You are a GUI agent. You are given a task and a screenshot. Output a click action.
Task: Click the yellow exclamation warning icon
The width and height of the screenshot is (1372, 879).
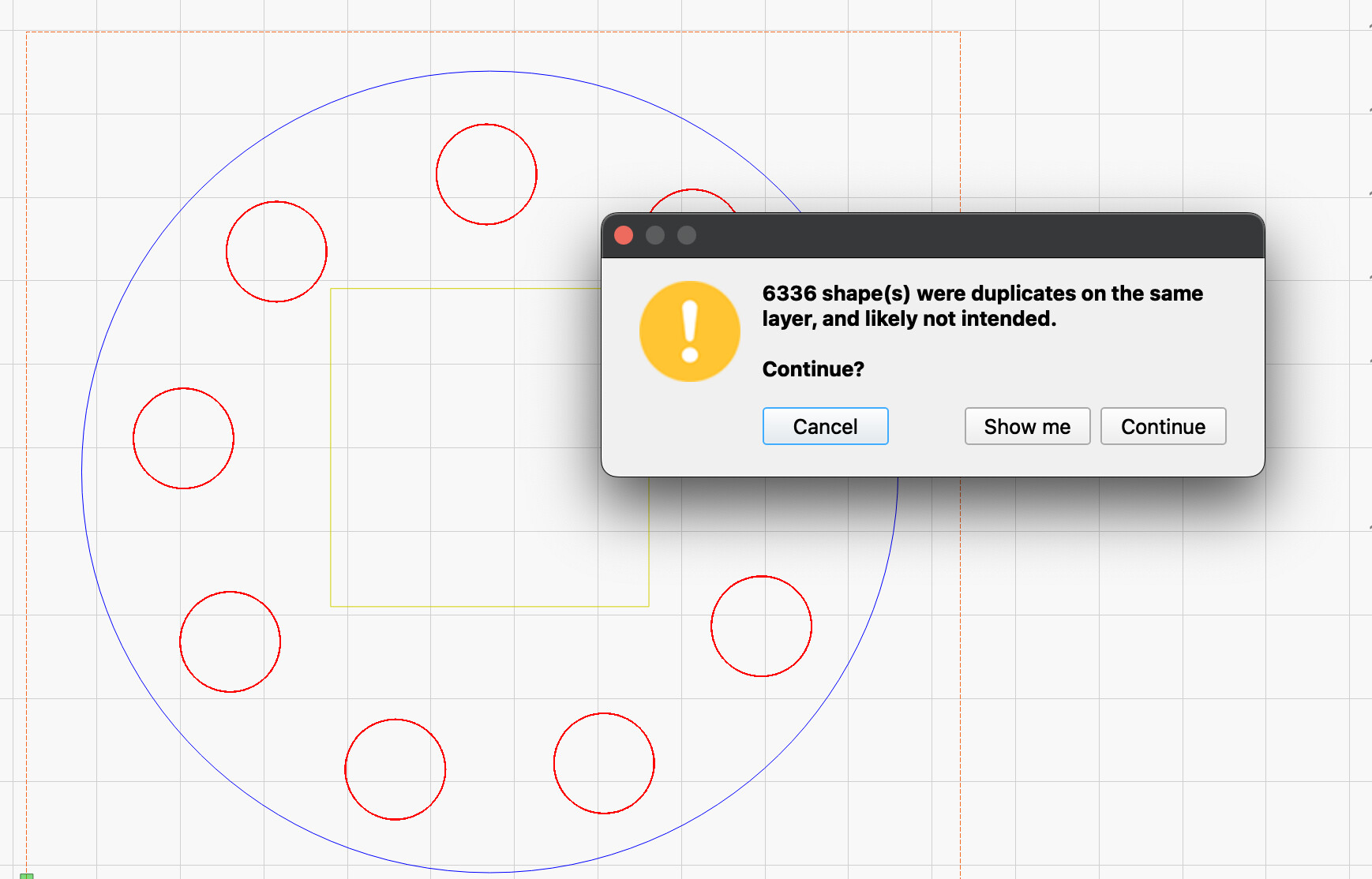coord(689,331)
